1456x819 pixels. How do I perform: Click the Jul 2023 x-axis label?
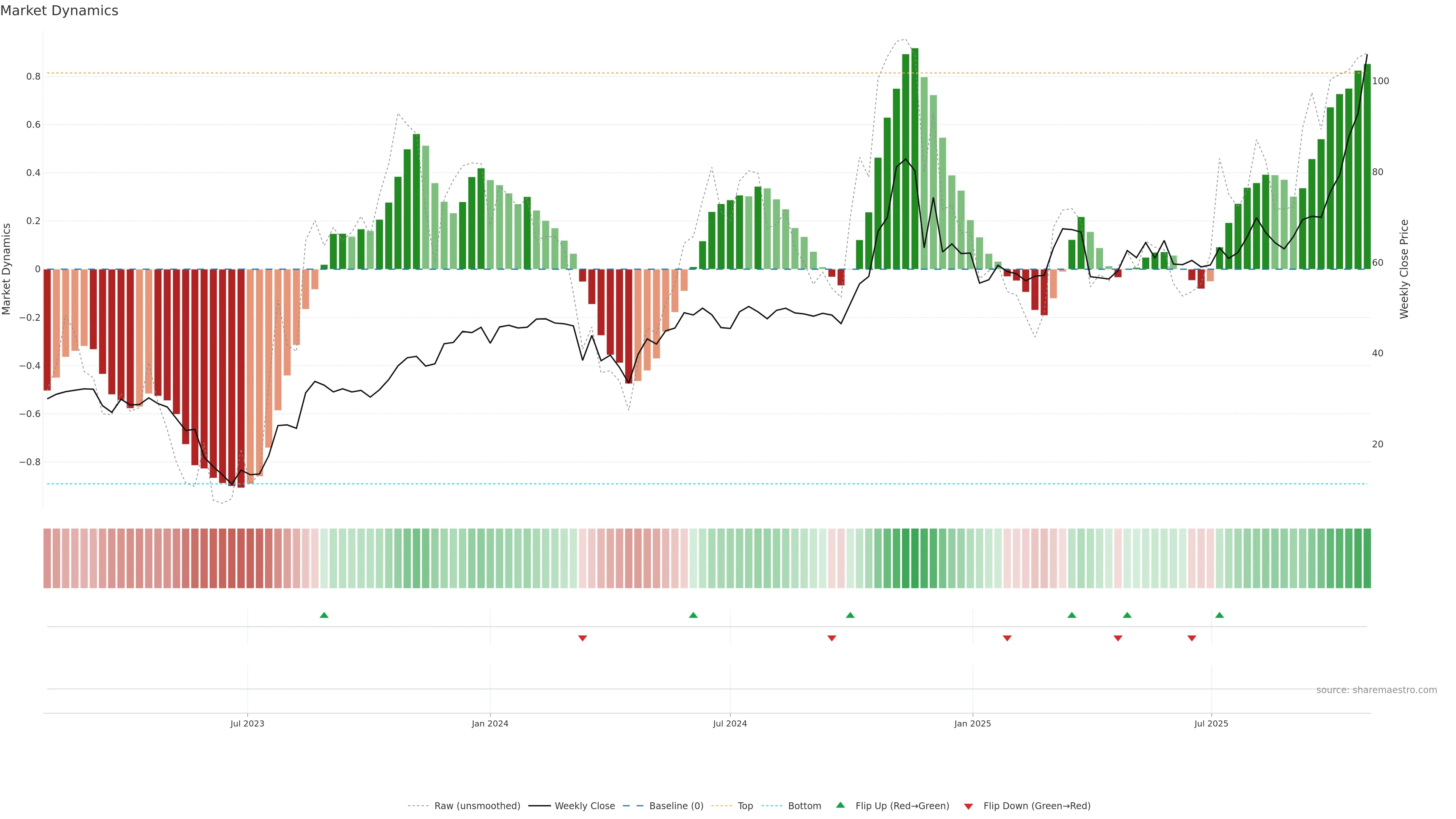(x=247, y=723)
